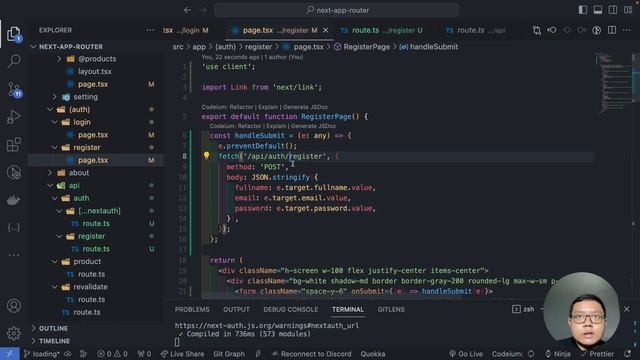Open the Source Control view
640x360 pixels.
[14, 89]
